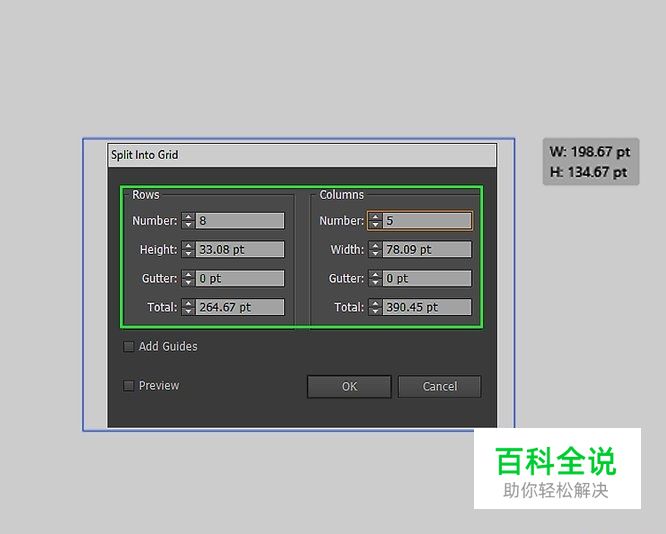
Task: Click the Columns Total input field
Action: pyautogui.click(x=427, y=307)
